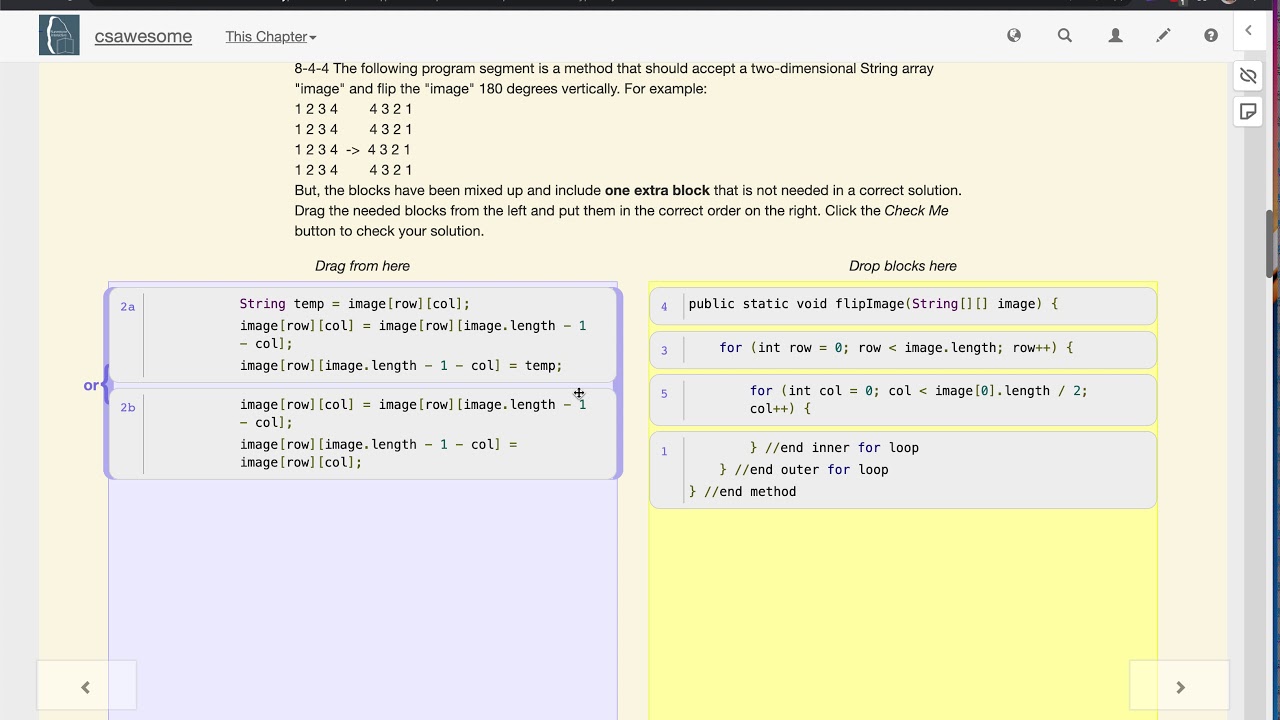
Task: Click the 'one extra block' bold text
Action: coord(657,190)
